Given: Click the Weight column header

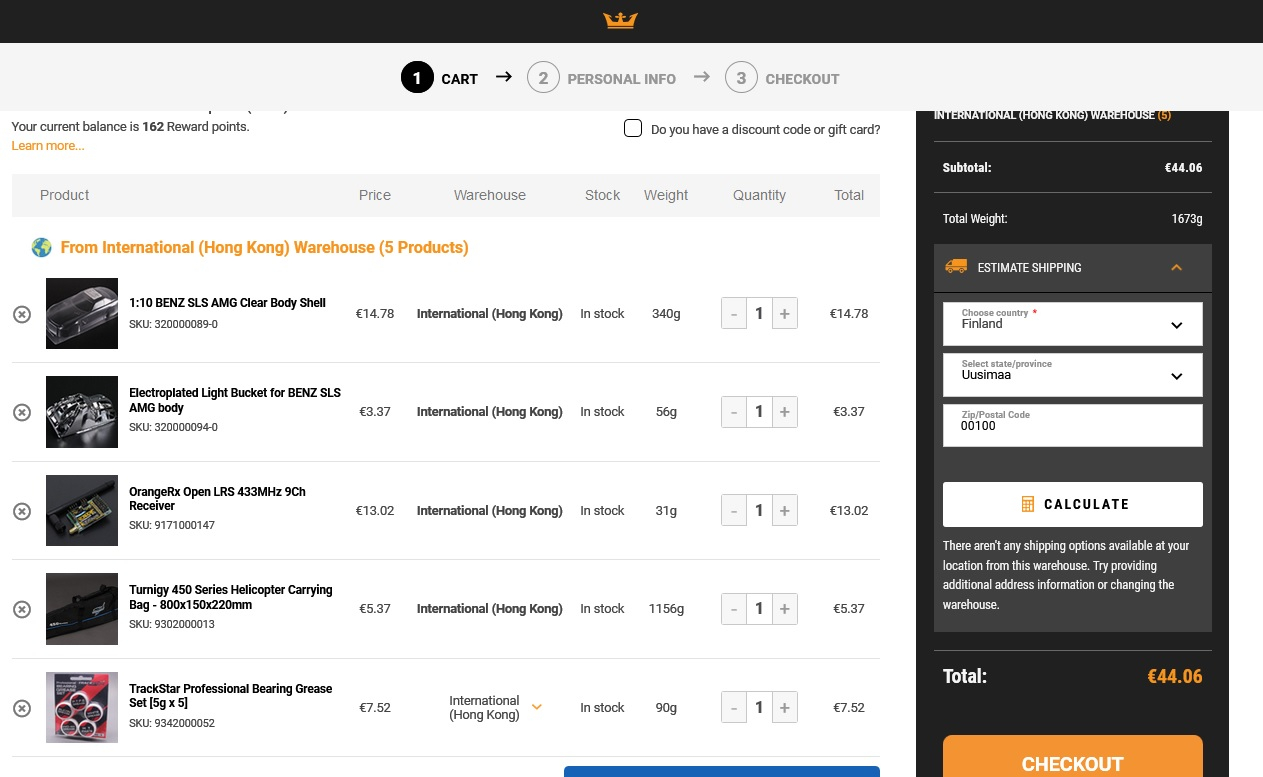Looking at the screenshot, I should coord(666,195).
